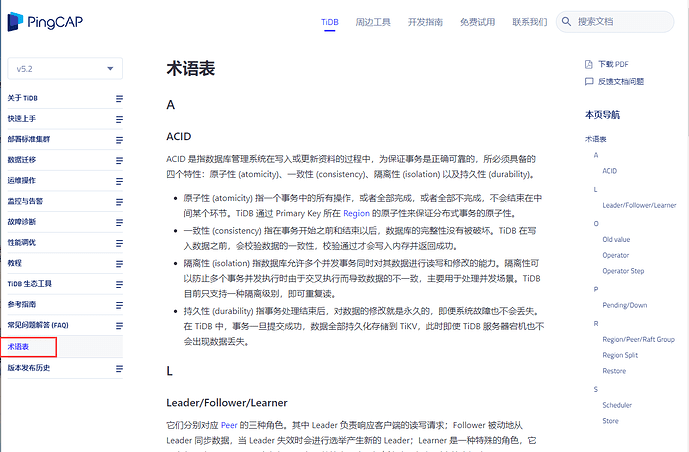Jump to Scheduler in page navigation
Viewport: 689px width, 452px height.
coord(617,405)
